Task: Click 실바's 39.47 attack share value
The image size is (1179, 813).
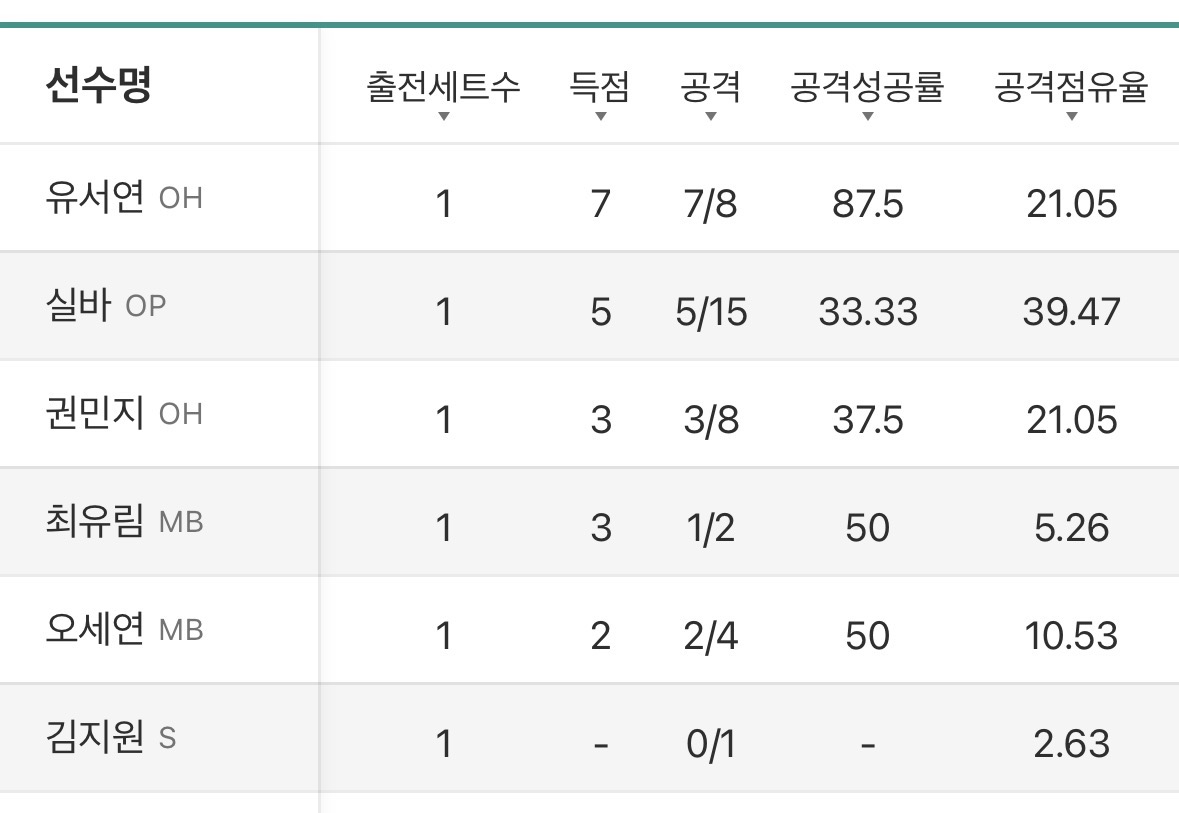Action: (1071, 311)
